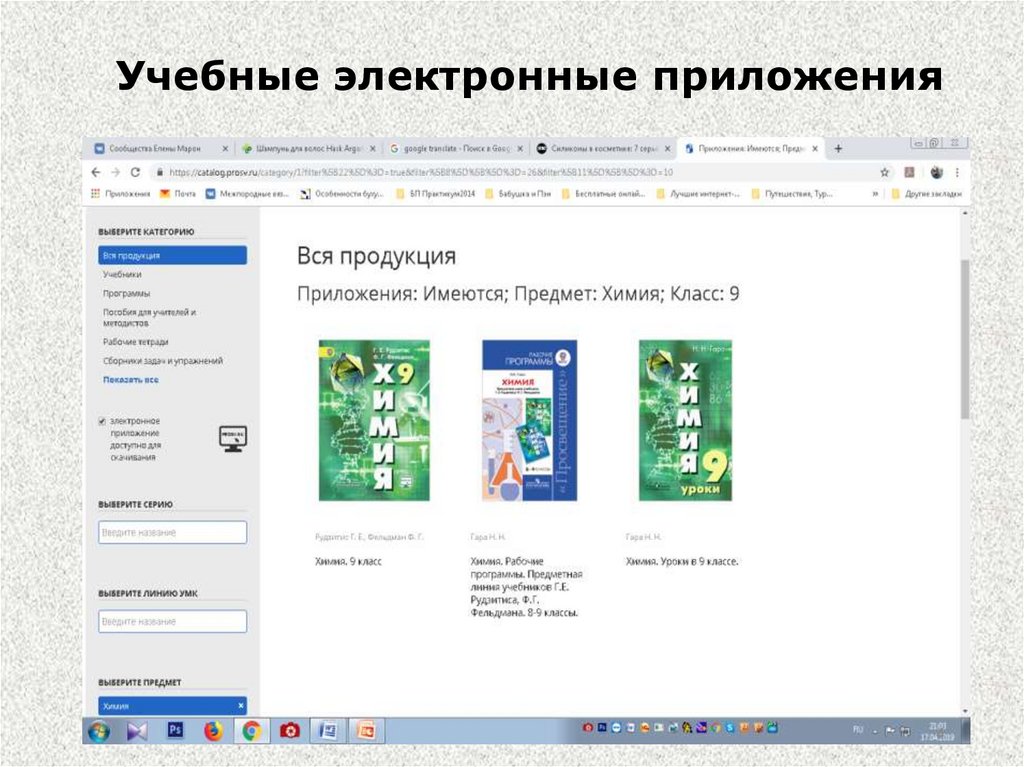Bookmark this page with the star icon
1024x767 pixels.
pyautogui.click(x=884, y=172)
